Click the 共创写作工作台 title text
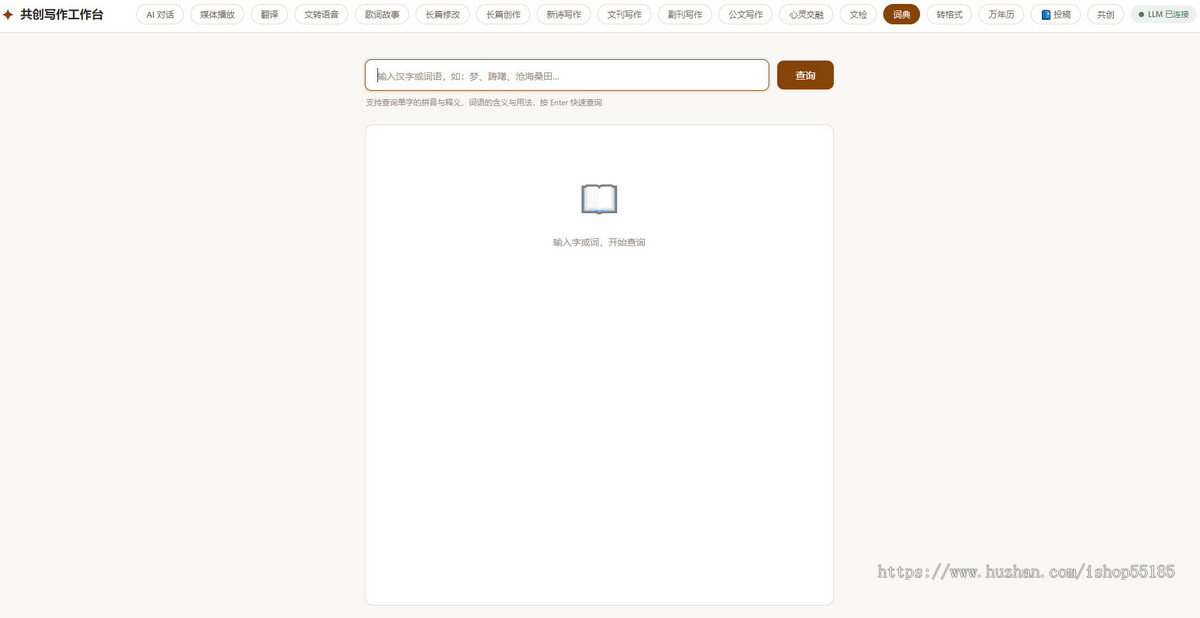Viewport: 1200px width, 618px height. coord(61,15)
